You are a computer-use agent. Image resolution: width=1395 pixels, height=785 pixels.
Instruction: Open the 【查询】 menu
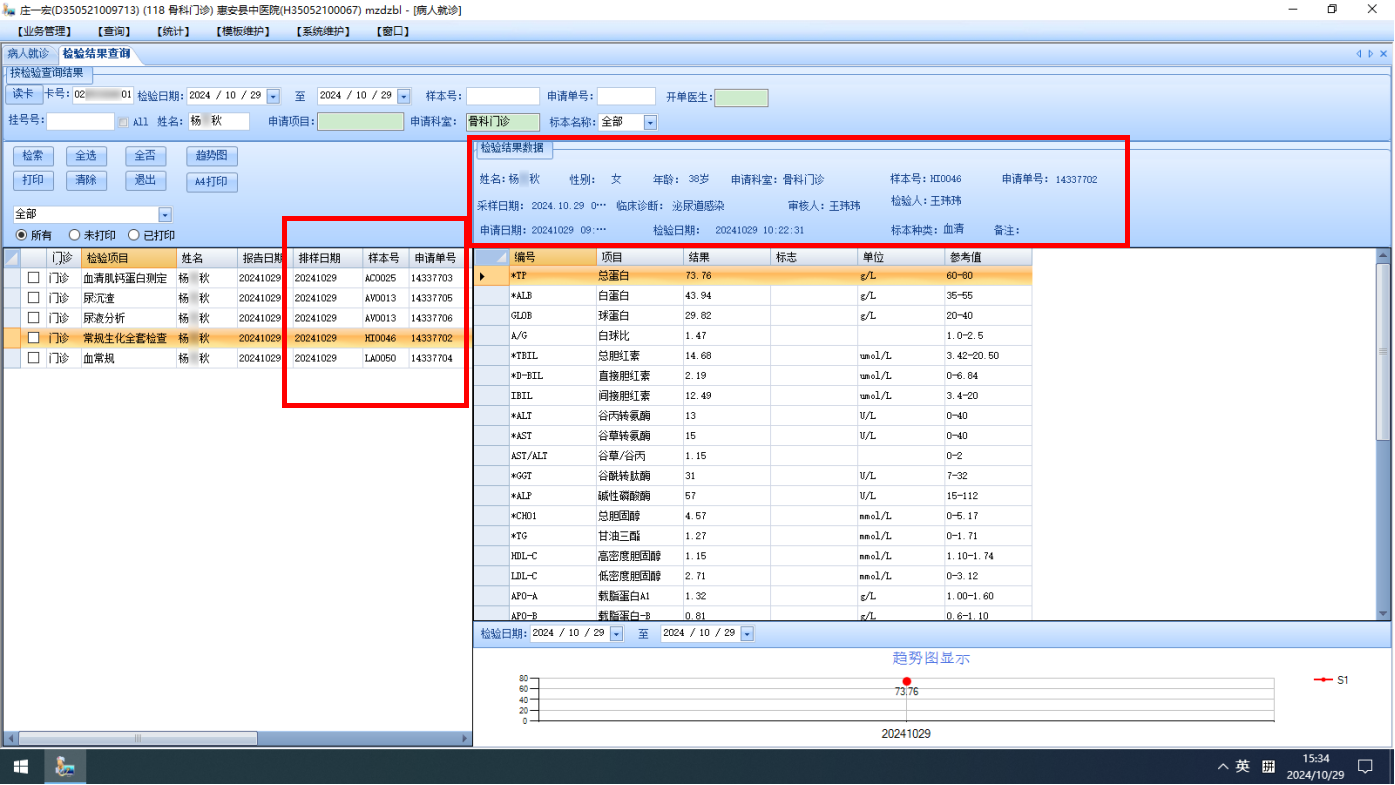tap(115, 31)
